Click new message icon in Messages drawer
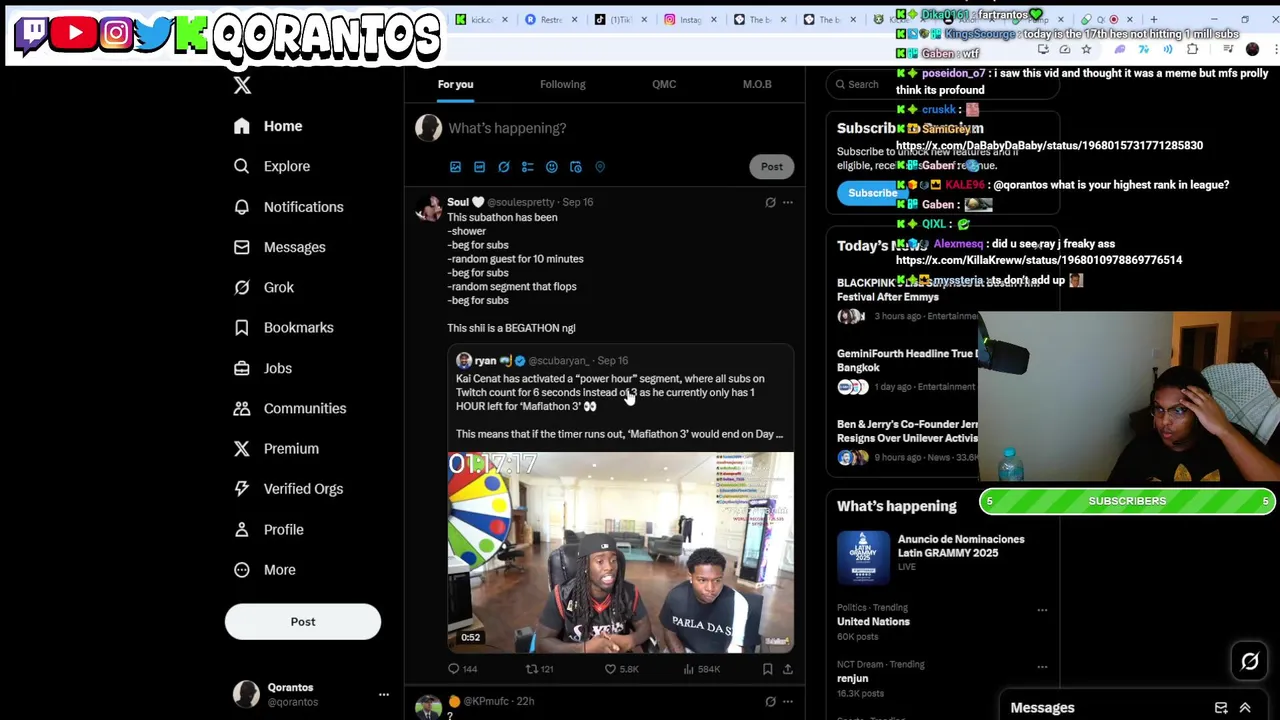The image size is (1280, 720). coord(1221,708)
